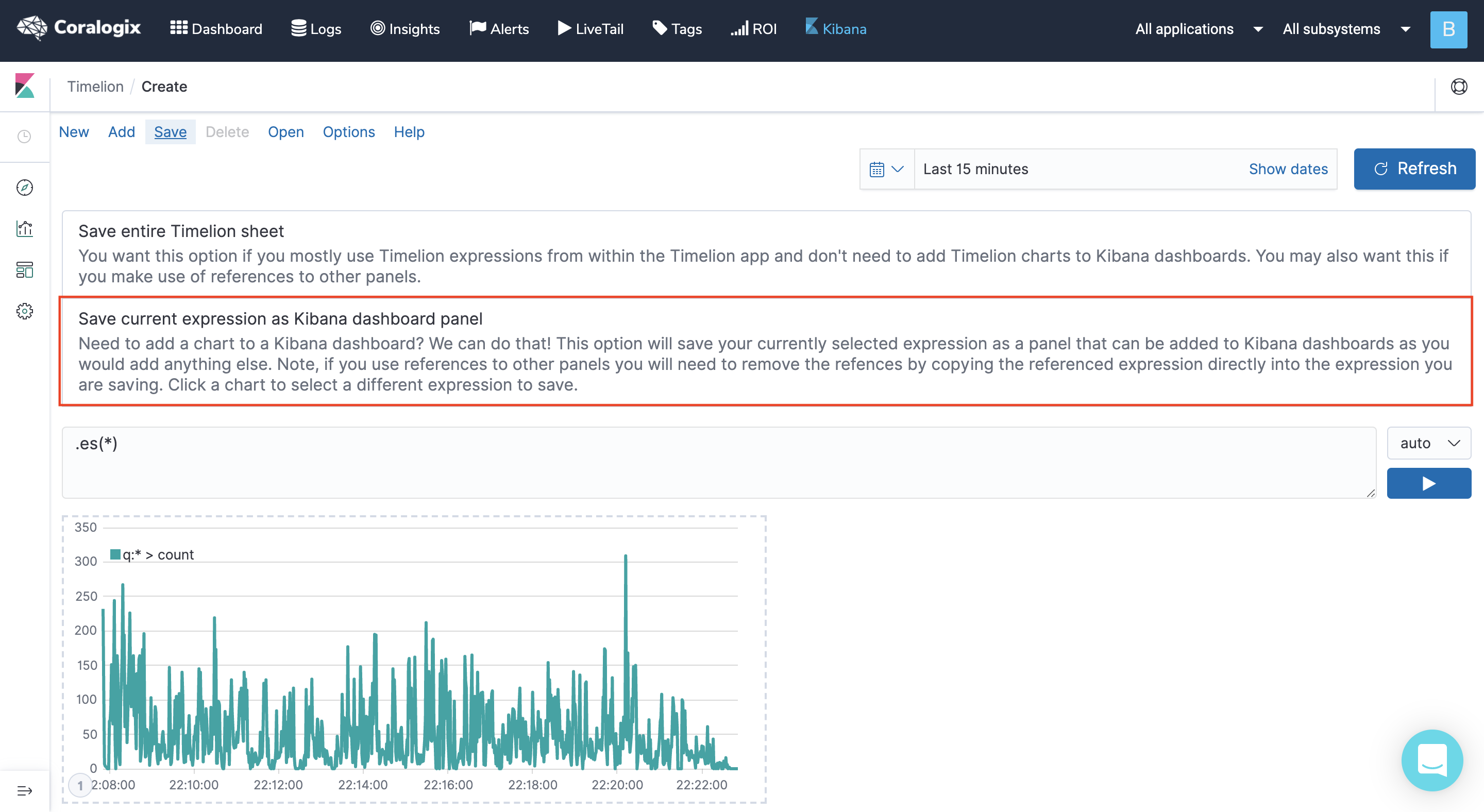This screenshot has width=1484, height=812.
Task: Click the Show dates link
Action: point(1288,168)
